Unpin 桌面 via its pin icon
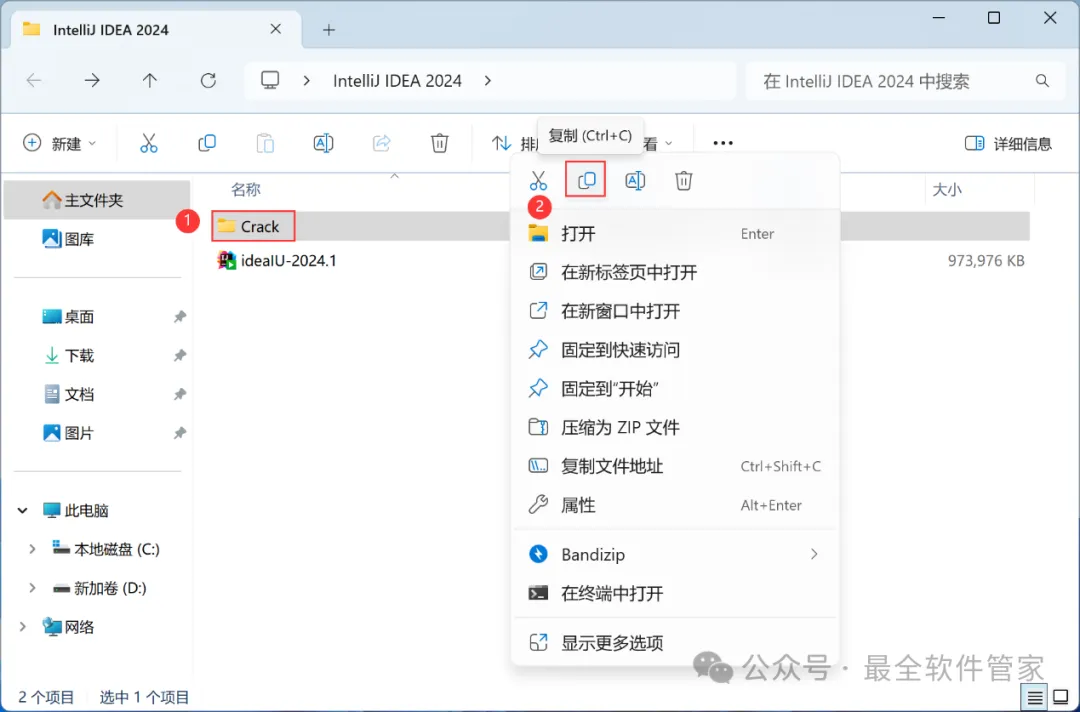This screenshot has height=712, width=1080. [x=180, y=317]
